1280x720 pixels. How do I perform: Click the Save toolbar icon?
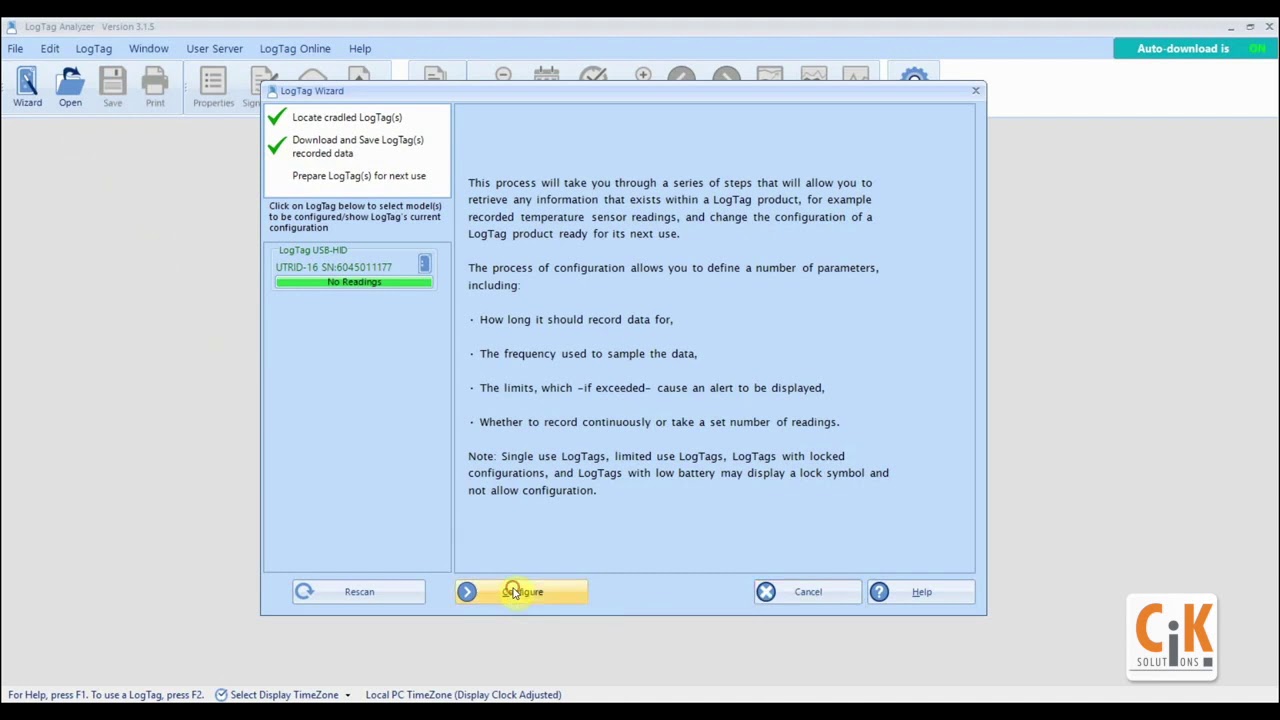tap(112, 86)
